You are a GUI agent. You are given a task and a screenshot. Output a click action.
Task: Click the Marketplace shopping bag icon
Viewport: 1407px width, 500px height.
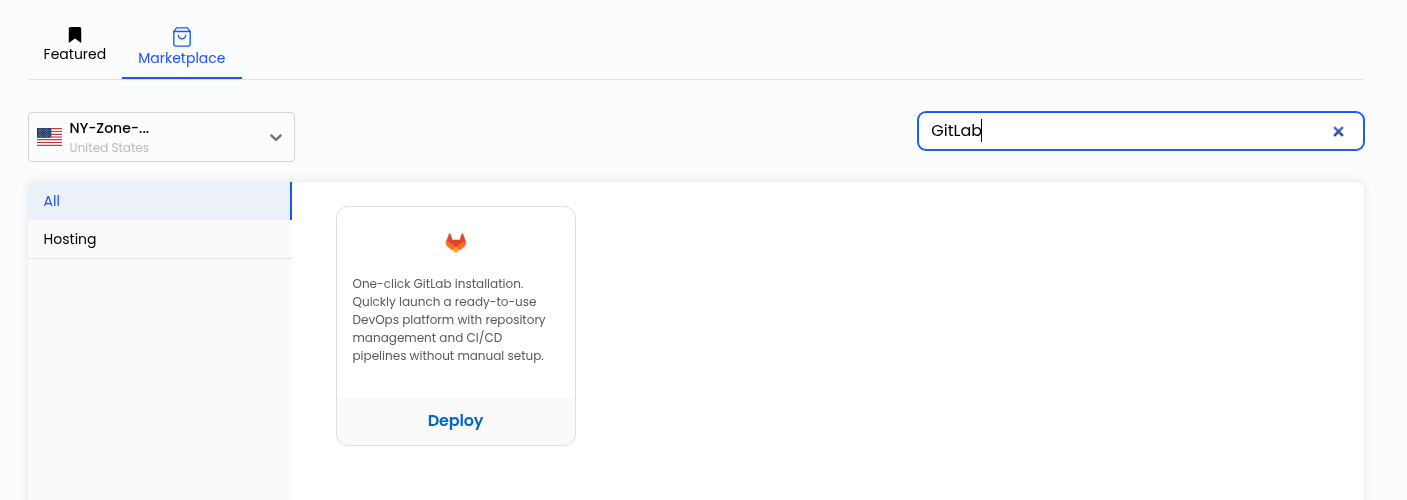click(182, 37)
